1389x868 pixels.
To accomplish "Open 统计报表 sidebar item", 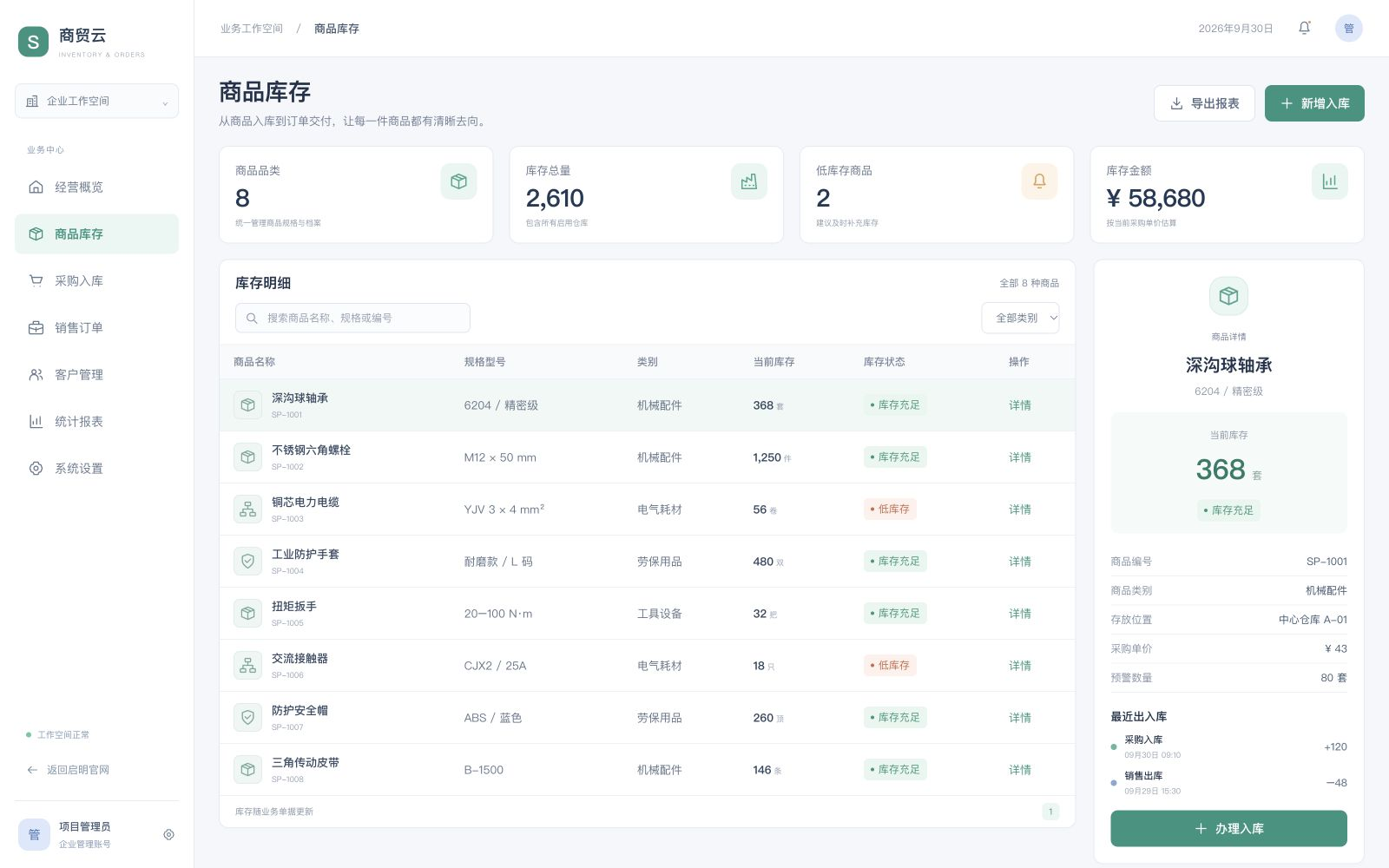I will 96,421.
